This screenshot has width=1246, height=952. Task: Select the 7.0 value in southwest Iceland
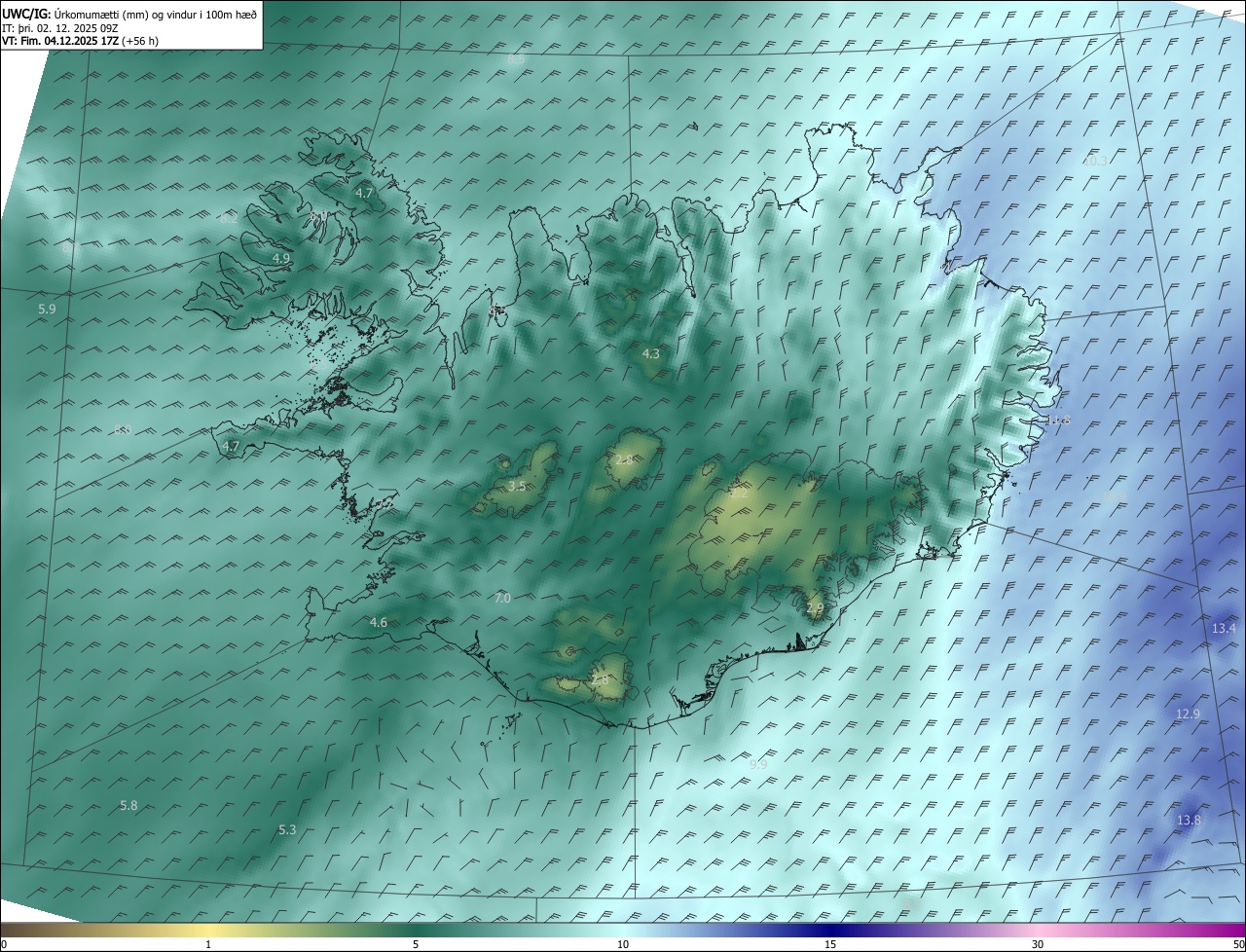pyautogui.click(x=502, y=599)
